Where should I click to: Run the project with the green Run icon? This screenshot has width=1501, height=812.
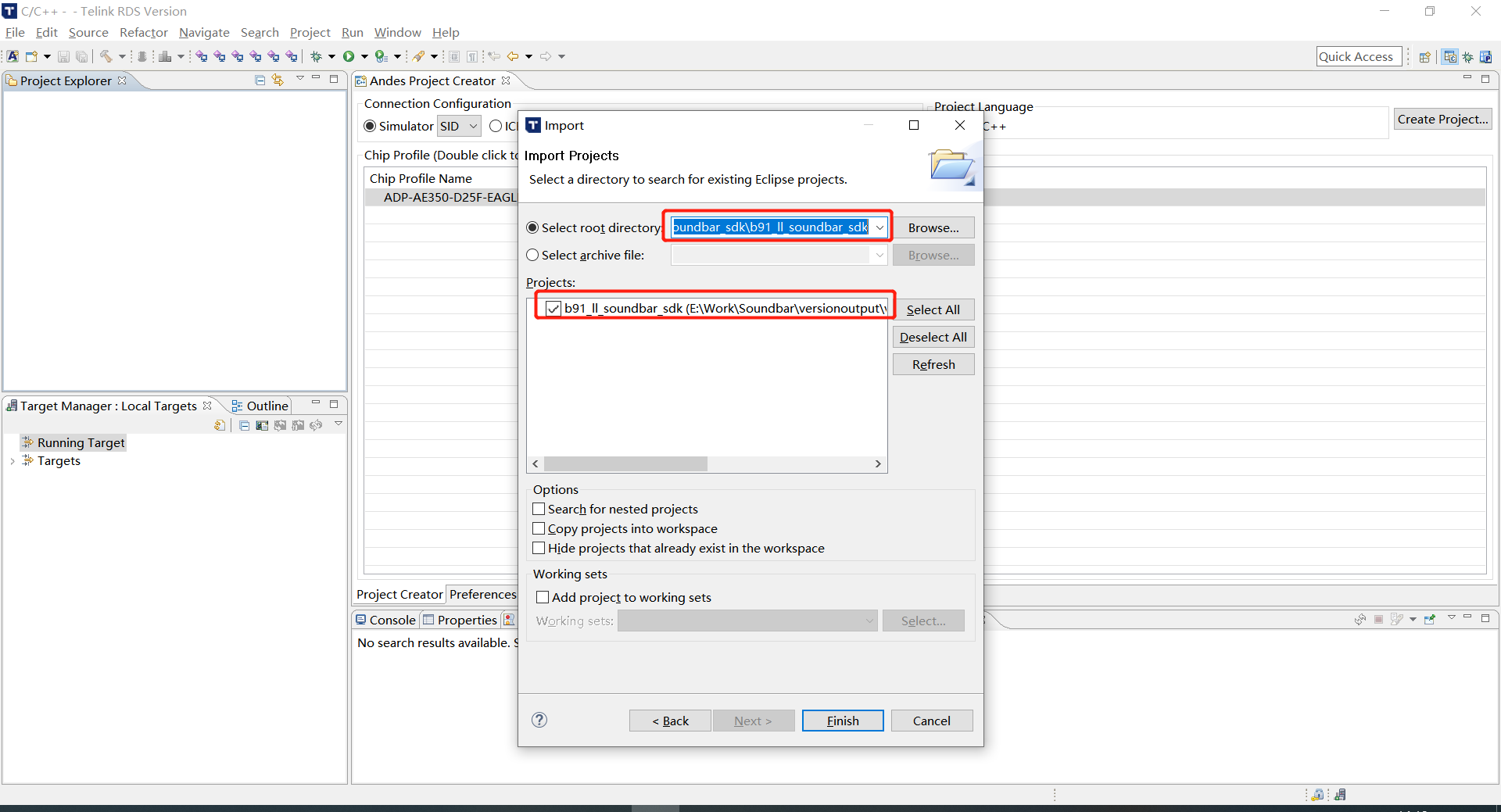[349, 55]
